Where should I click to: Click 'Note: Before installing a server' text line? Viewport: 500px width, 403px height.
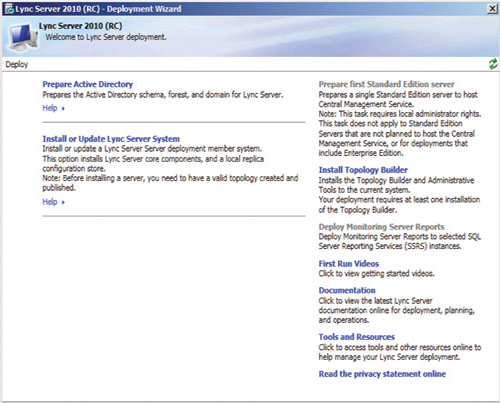(x=170, y=178)
